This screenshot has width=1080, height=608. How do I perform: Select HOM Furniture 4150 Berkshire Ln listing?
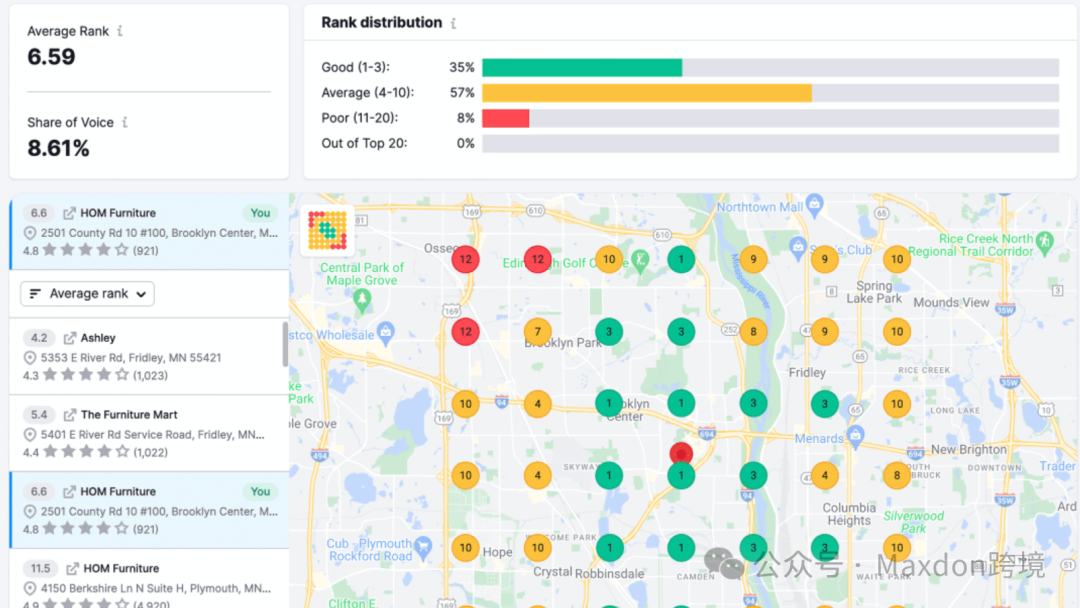click(147, 579)
